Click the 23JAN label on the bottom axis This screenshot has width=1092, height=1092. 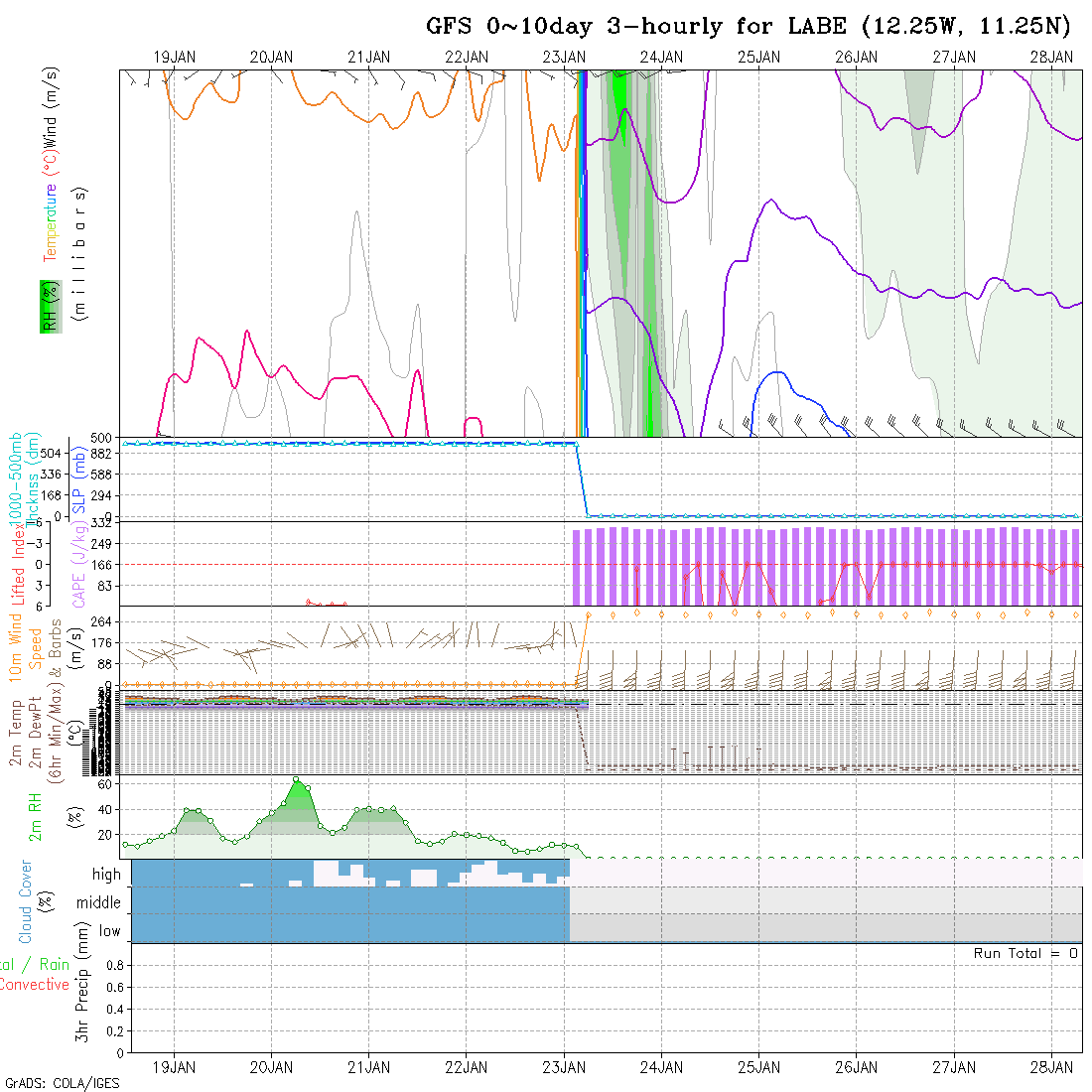click(x=564, y=1067)
